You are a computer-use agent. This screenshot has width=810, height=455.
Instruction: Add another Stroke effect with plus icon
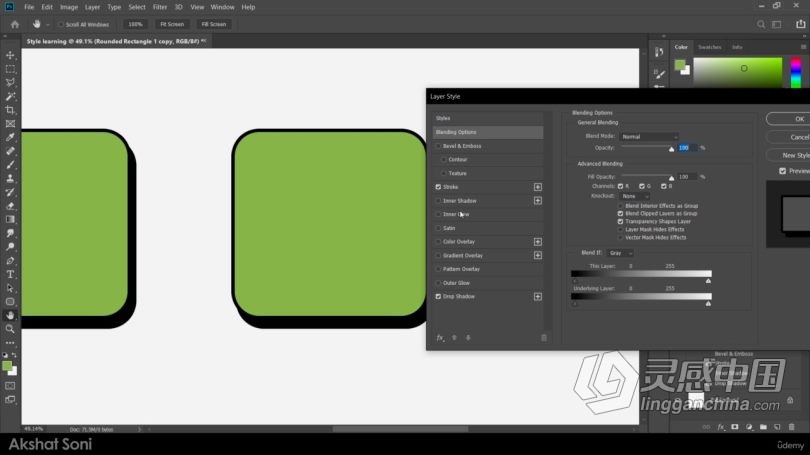(538, 187)
